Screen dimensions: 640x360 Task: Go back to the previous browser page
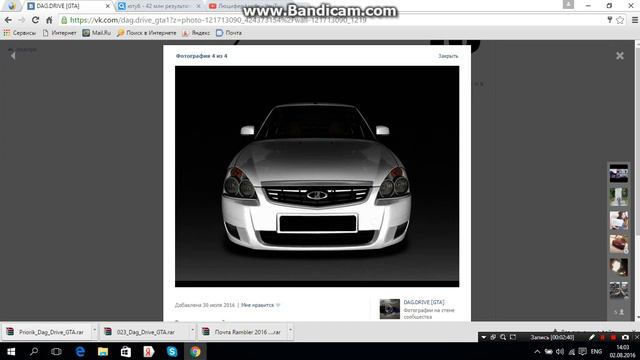coord(8,20)
